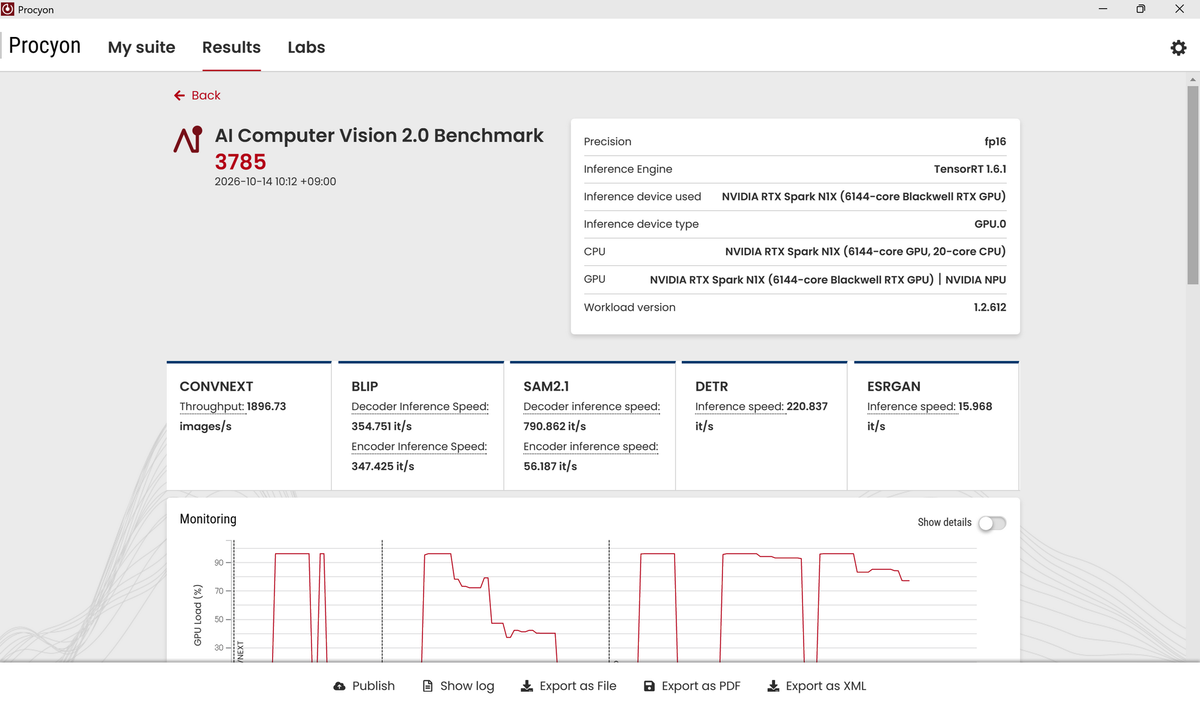Viewport: 1200px width, 708px height.
Task: Click the TensorRT 1.6.1 value
Action: 970,169
